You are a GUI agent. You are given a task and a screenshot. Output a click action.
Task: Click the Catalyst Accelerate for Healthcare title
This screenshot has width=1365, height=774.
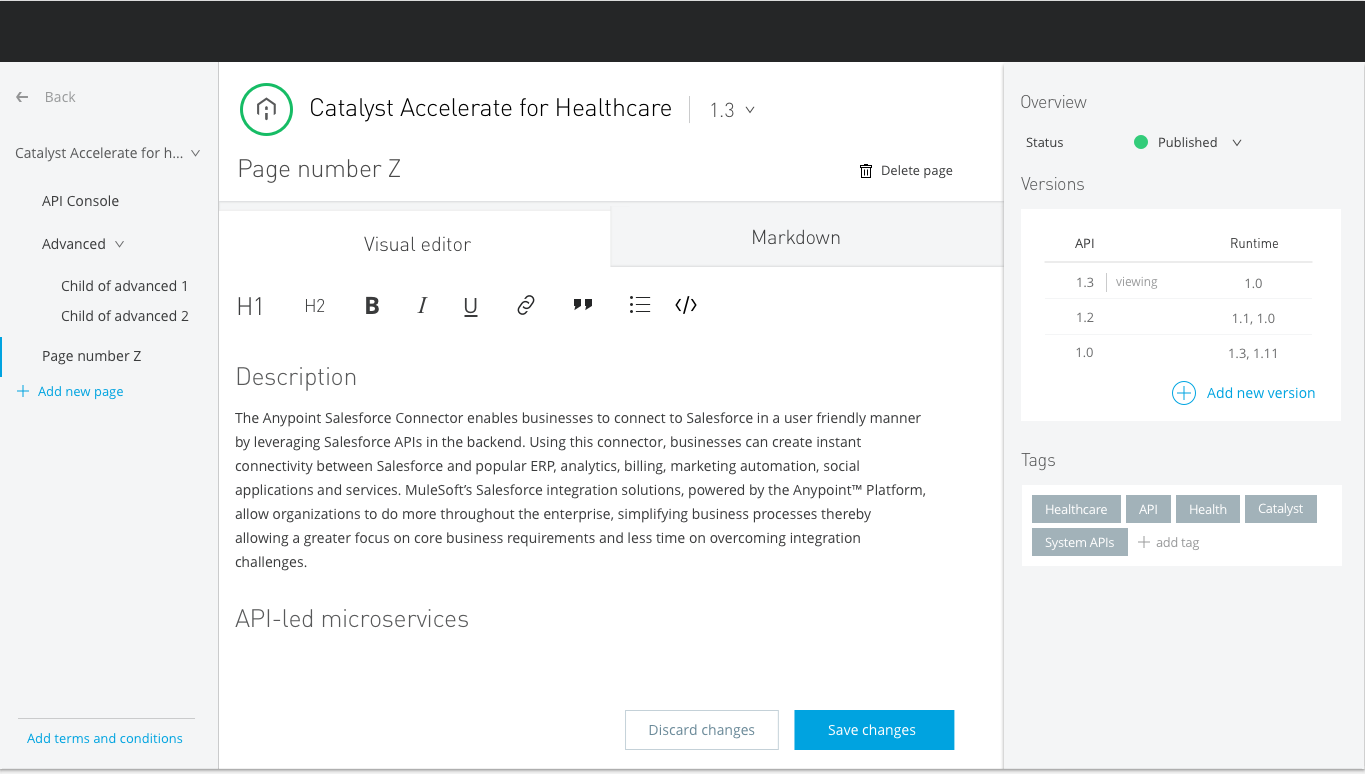pyautogui.click(x=491, y=108)
